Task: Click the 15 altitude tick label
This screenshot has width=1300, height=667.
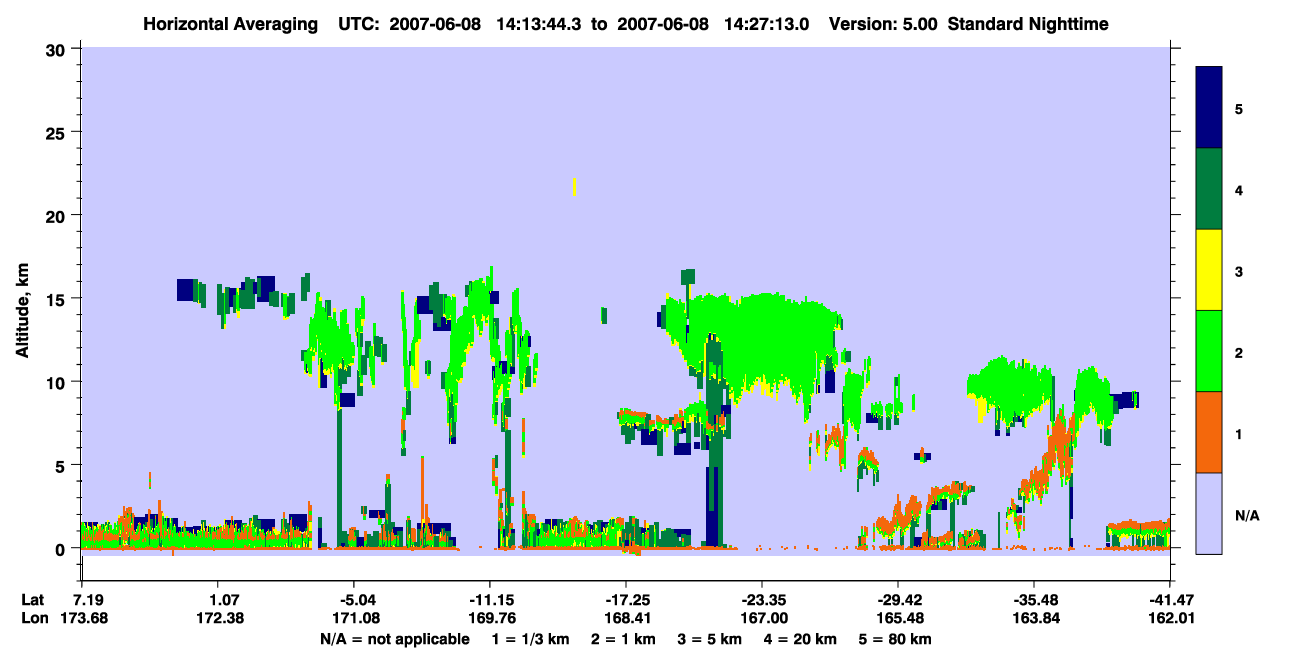Action: (x=58, y=299)
